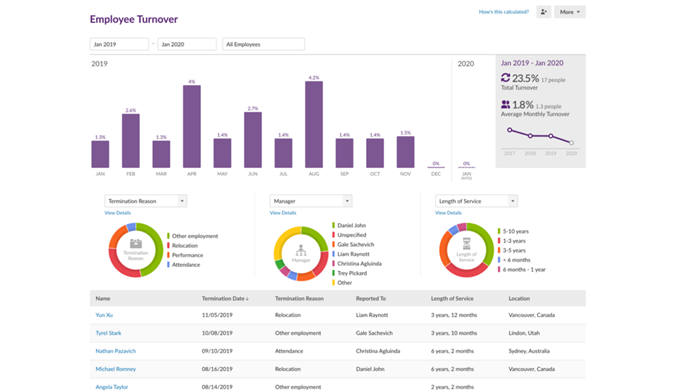
Task: Select the JAN 1.3% bar in 2019
Action: 100,154
